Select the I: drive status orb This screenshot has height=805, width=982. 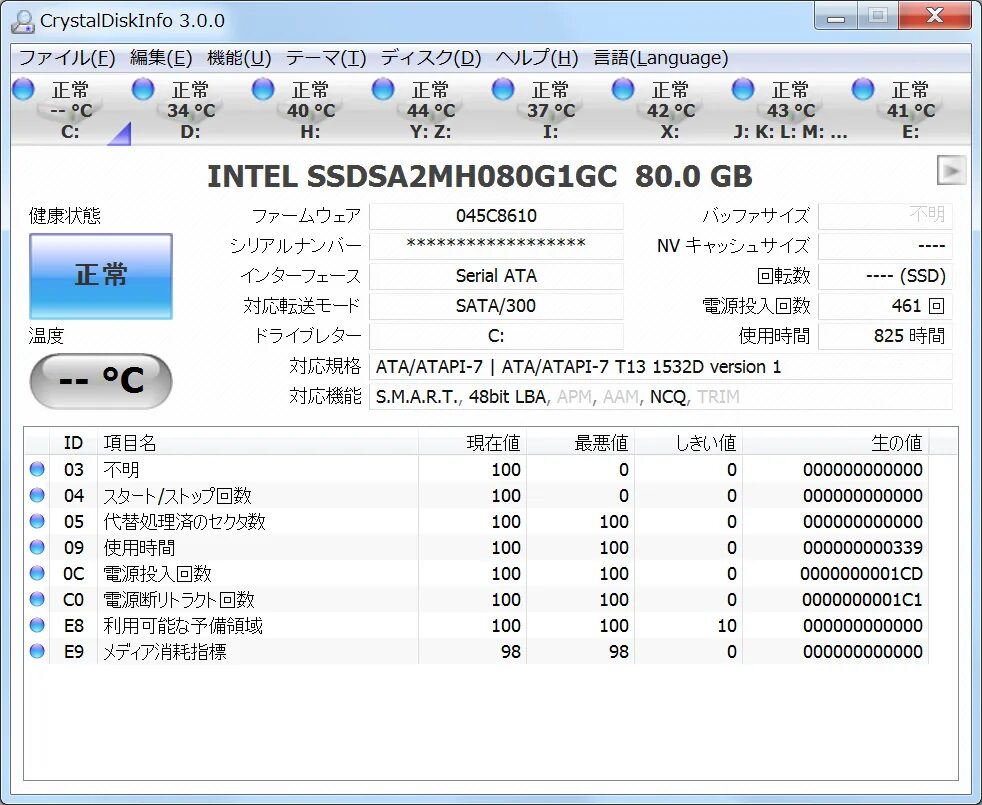503,90
